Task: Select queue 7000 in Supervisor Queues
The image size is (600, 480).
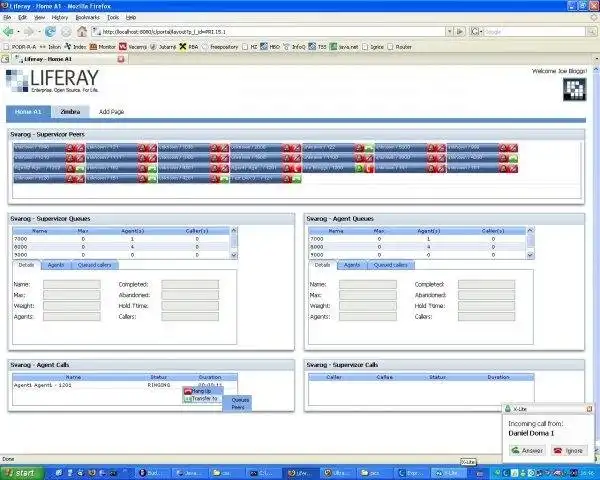Action: coord(121,239)
